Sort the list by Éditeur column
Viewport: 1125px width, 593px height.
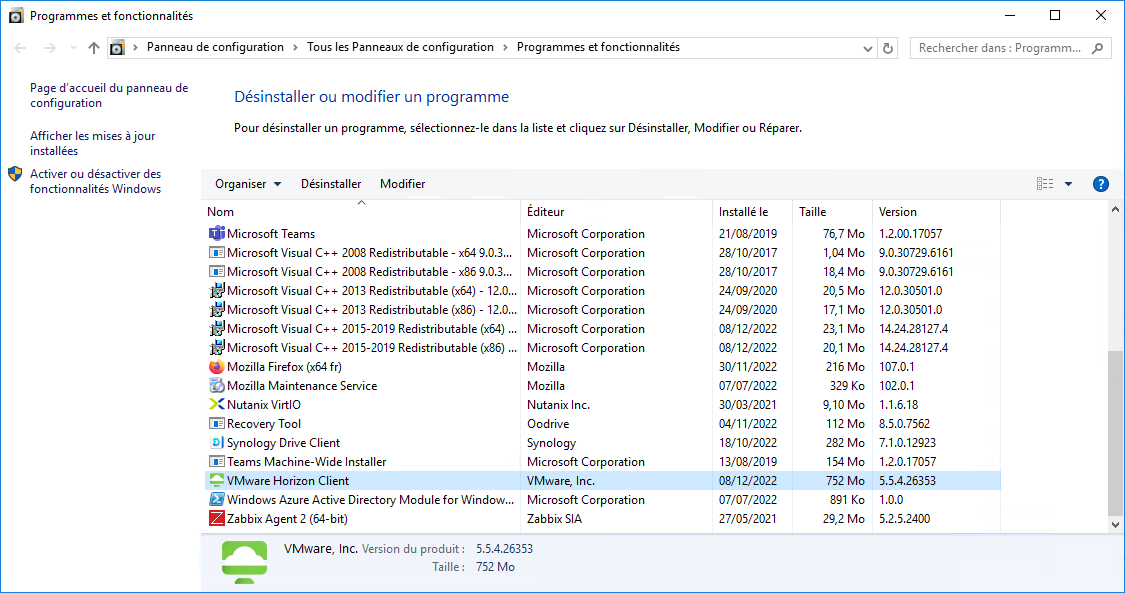point(616,212)
